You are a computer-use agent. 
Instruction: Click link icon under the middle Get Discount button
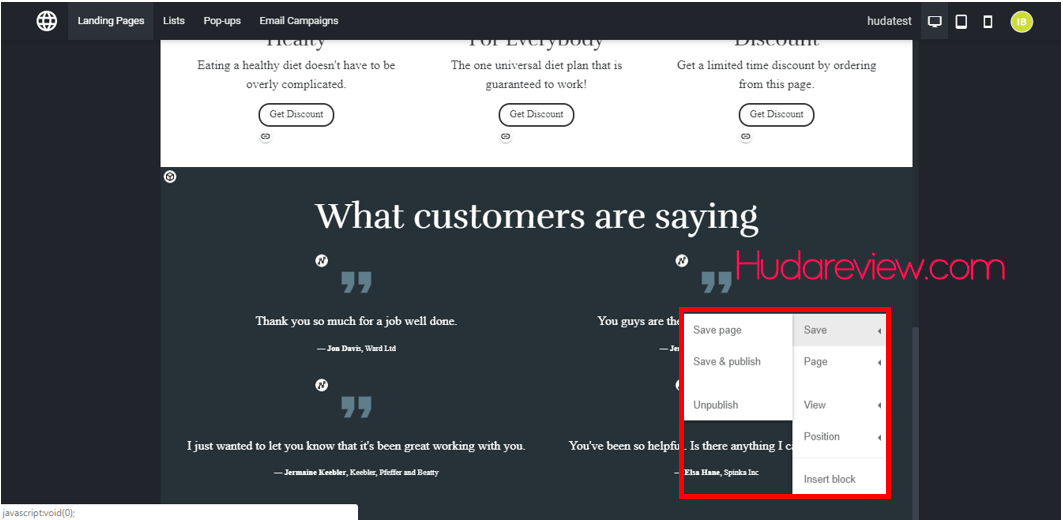(x=506, y=137)
